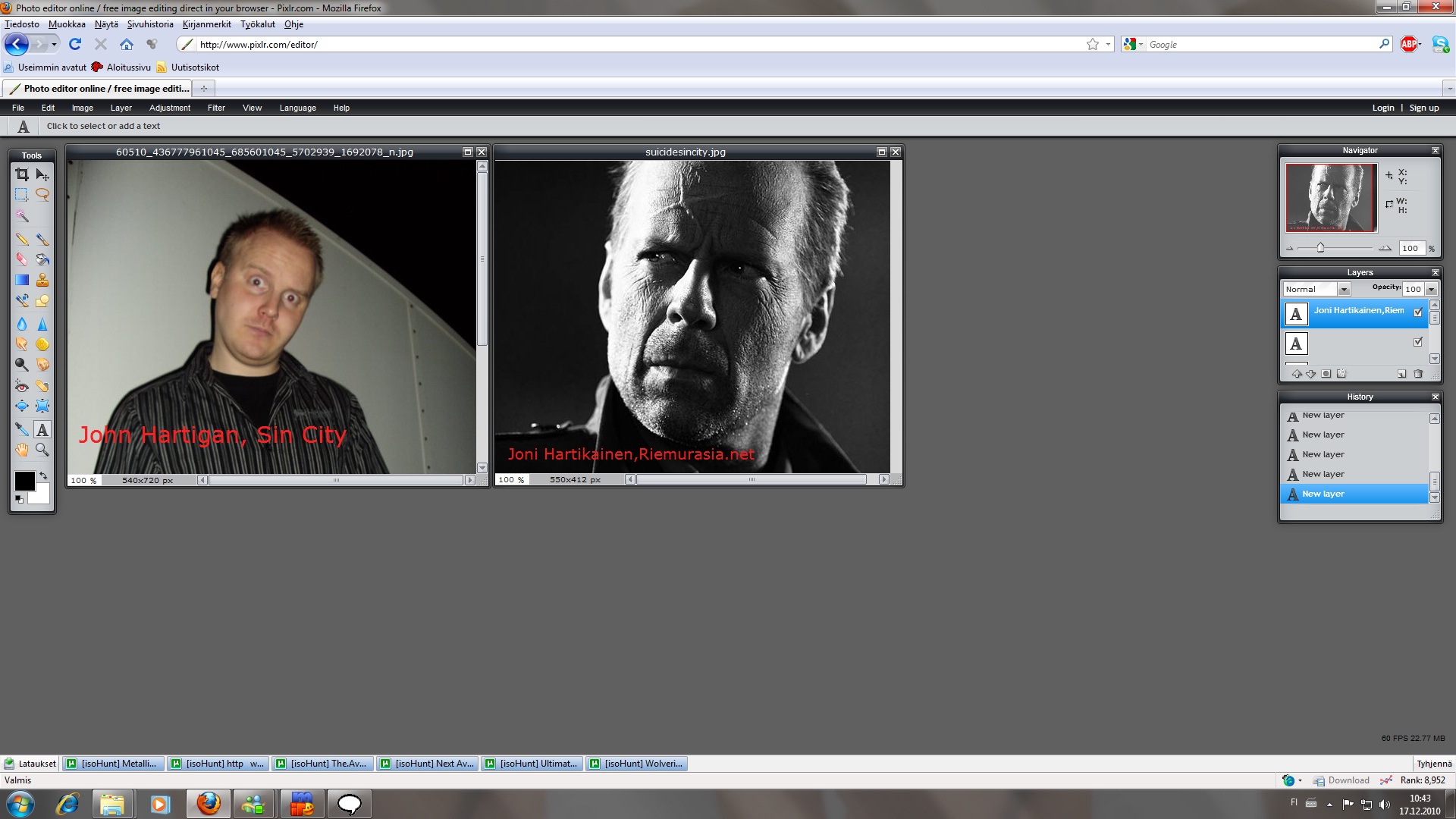The height and width of the screenshot is (819, 1456).
Task: Click the Sign up link
Action: [1423, 108]
